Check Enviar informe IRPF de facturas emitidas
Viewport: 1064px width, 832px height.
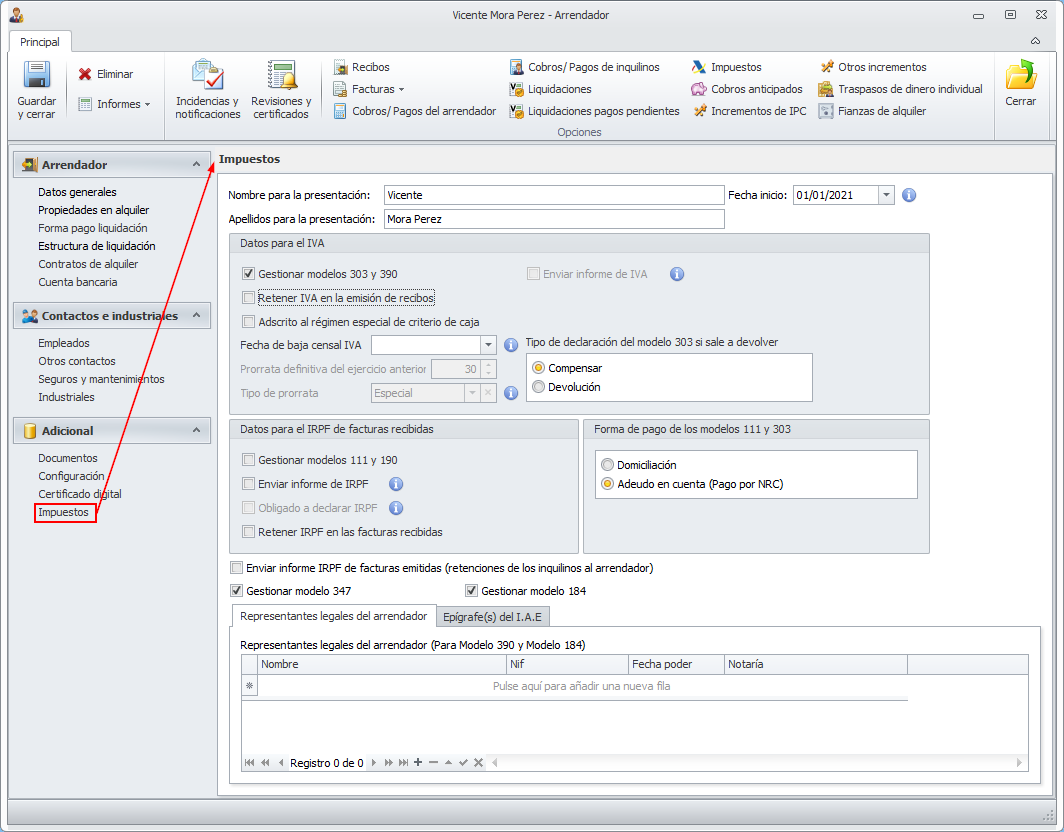(x=236, y=567)
